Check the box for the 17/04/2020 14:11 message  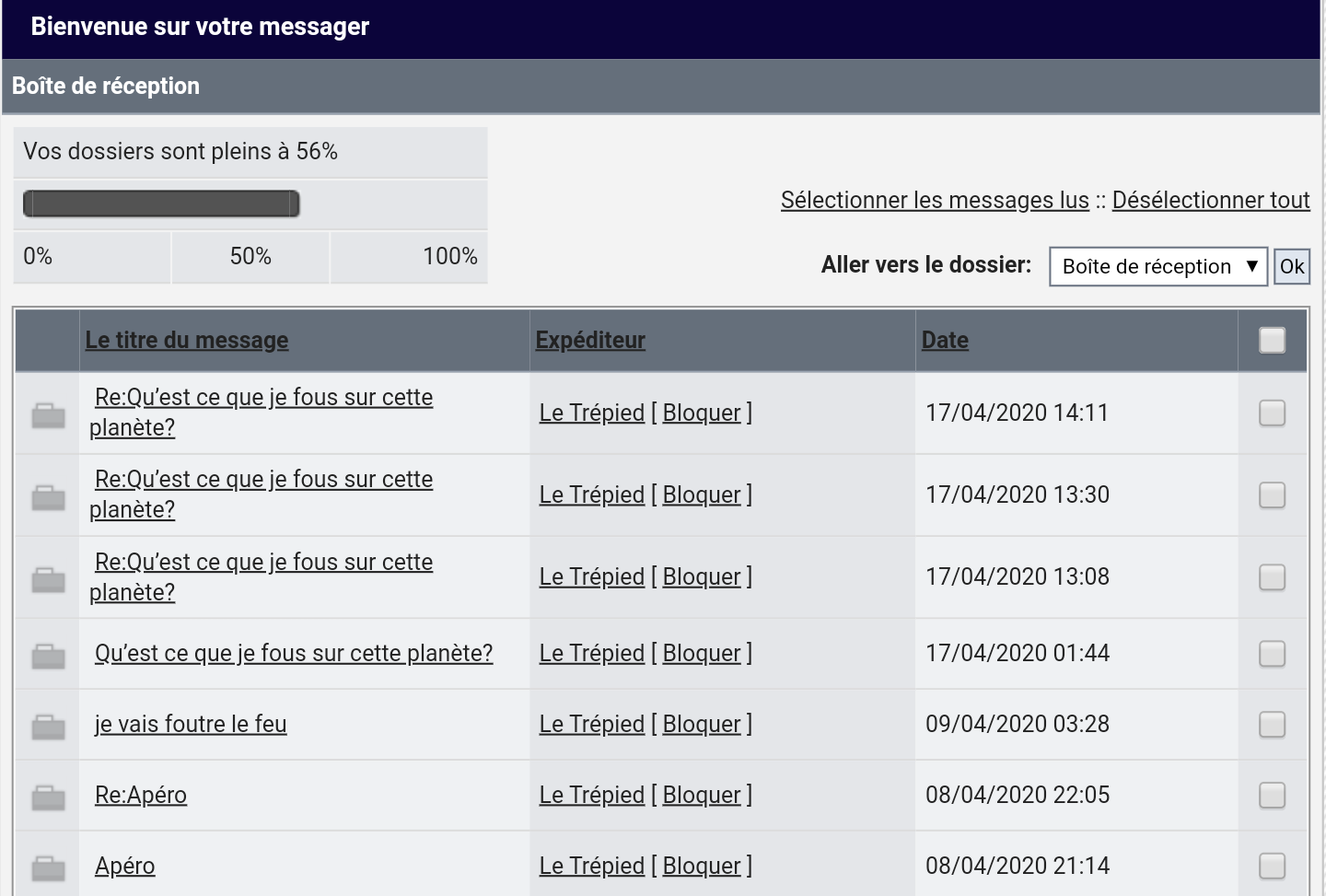[x=1272, y=413]
